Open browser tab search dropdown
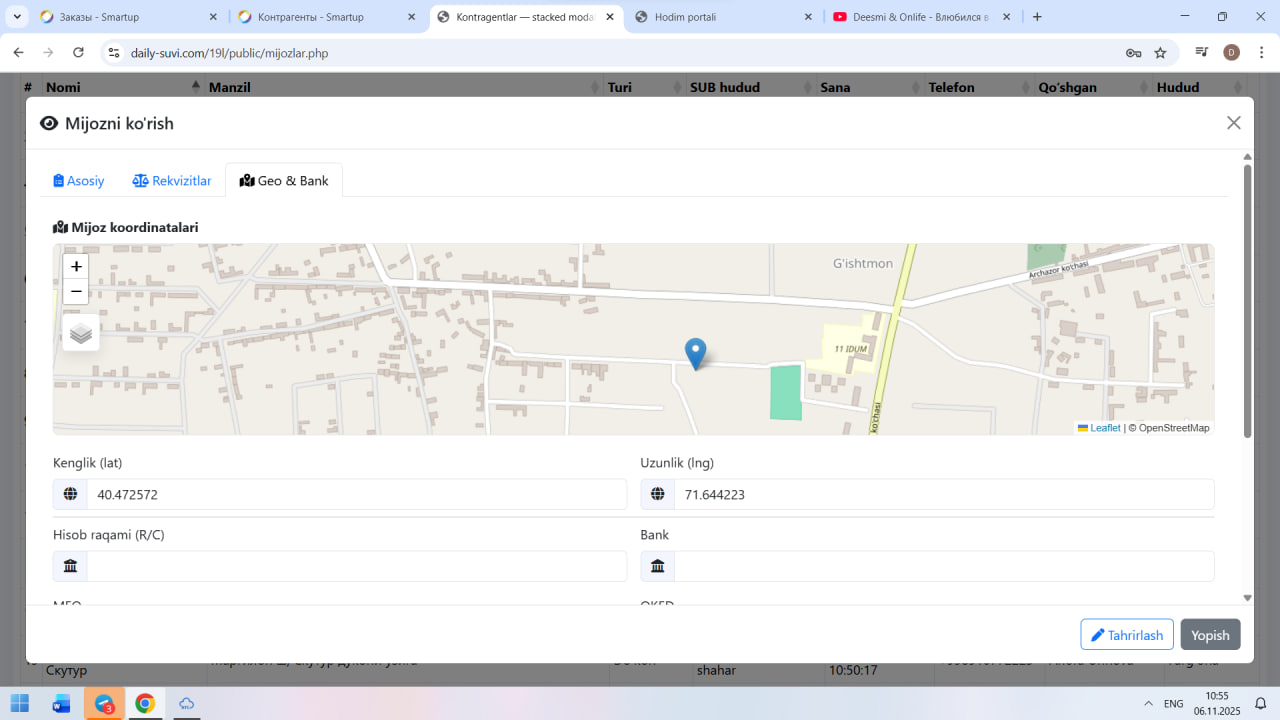1280x720 pixels. pyautogui.click(x=17, y=17)
